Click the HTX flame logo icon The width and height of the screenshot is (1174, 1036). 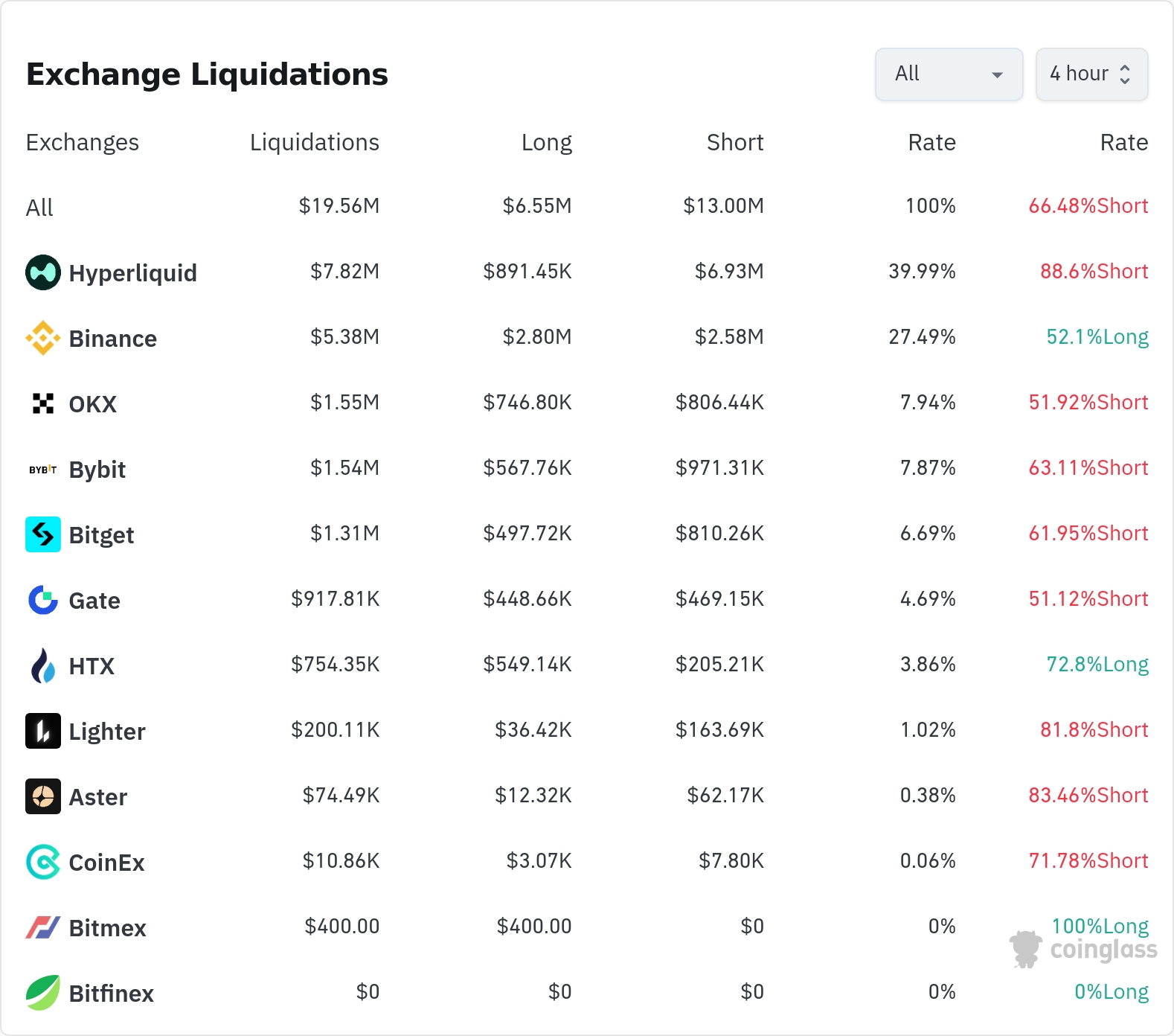pyautogui.click(x=43, y=665)
